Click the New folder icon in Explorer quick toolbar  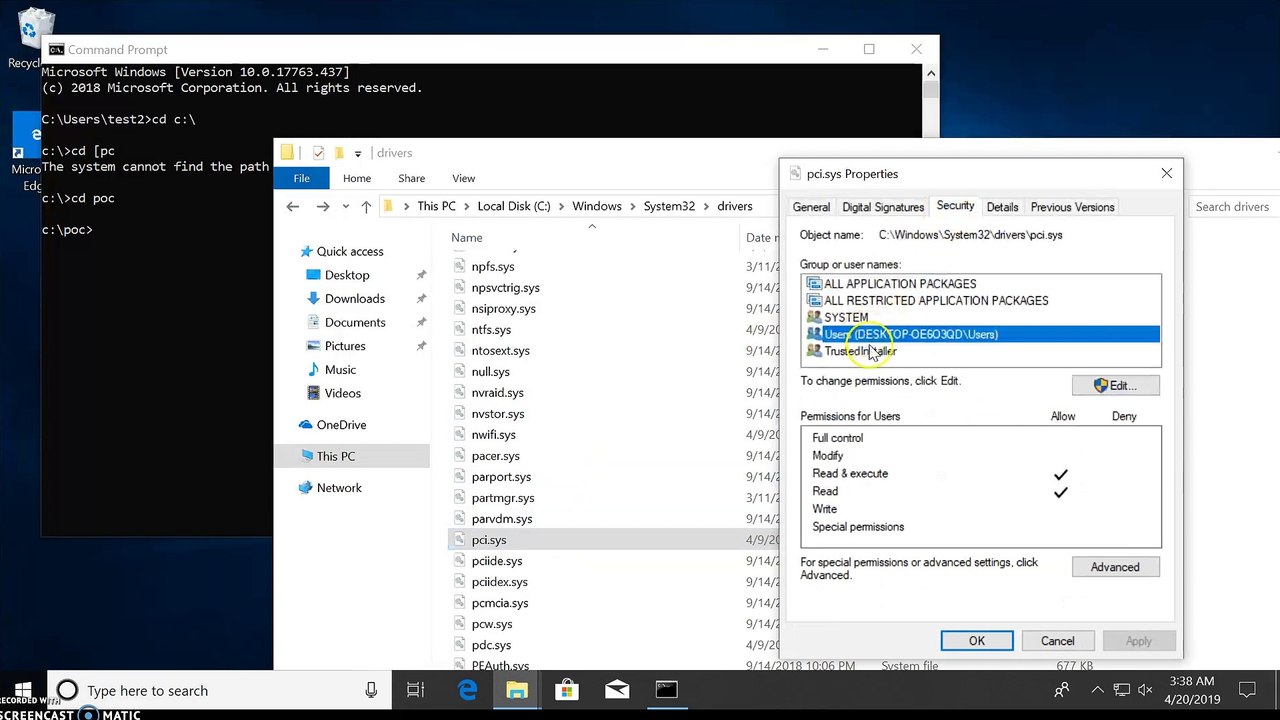click(x=339, y=153)
